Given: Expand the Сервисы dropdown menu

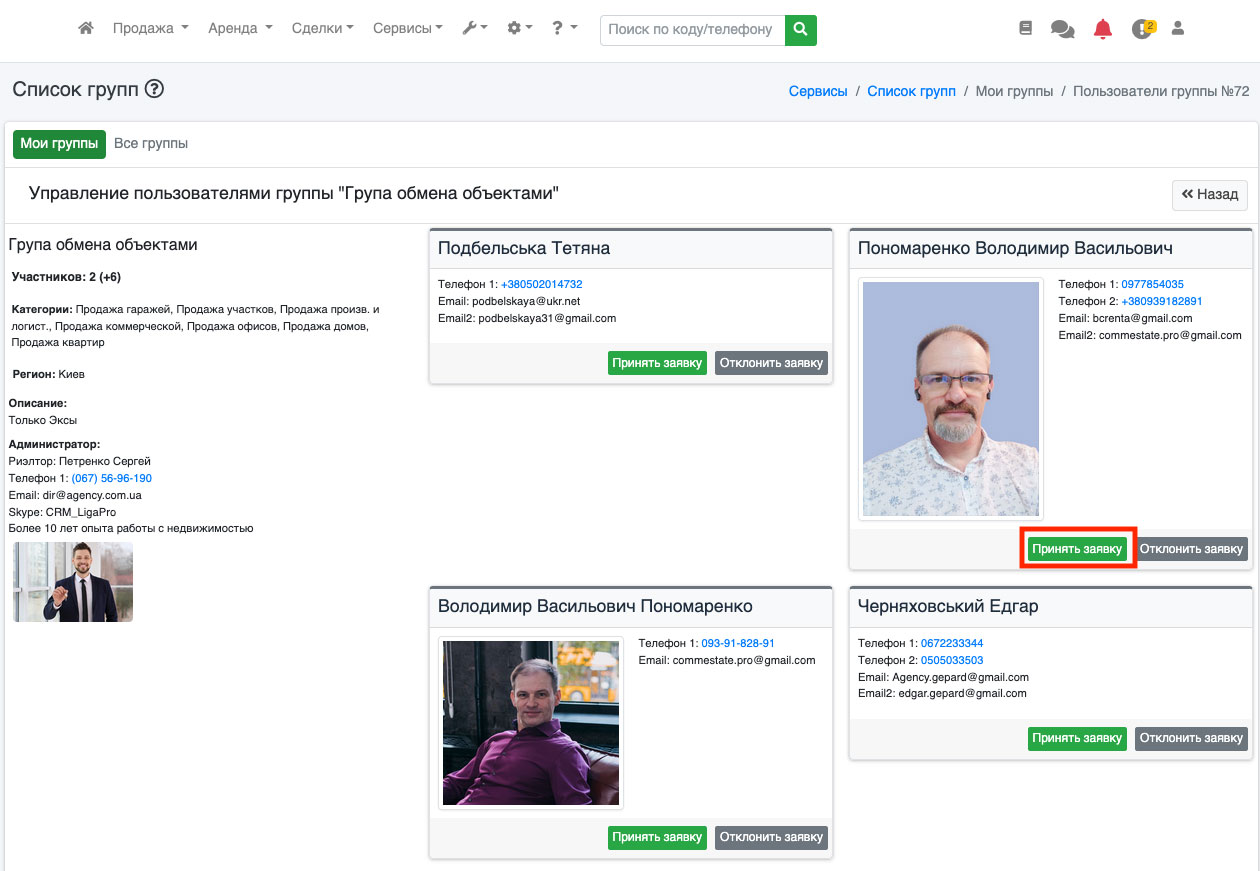Looking at the screenshot, I should (407, 29).
